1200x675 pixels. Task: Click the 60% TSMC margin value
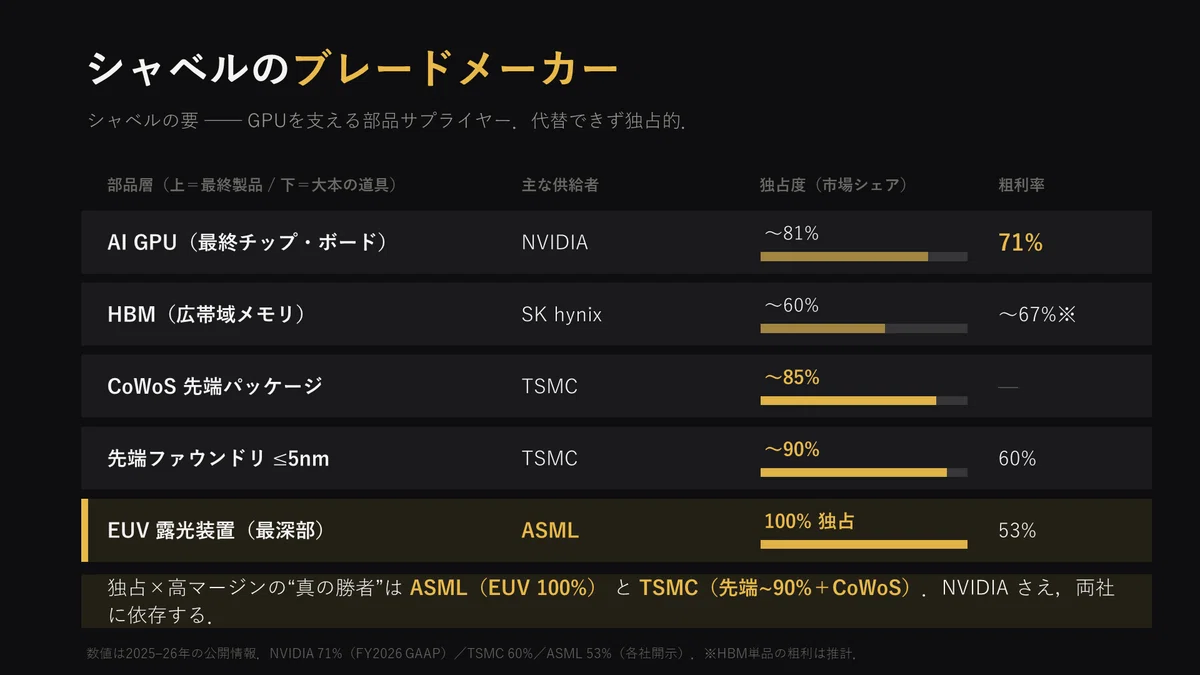1017,458
